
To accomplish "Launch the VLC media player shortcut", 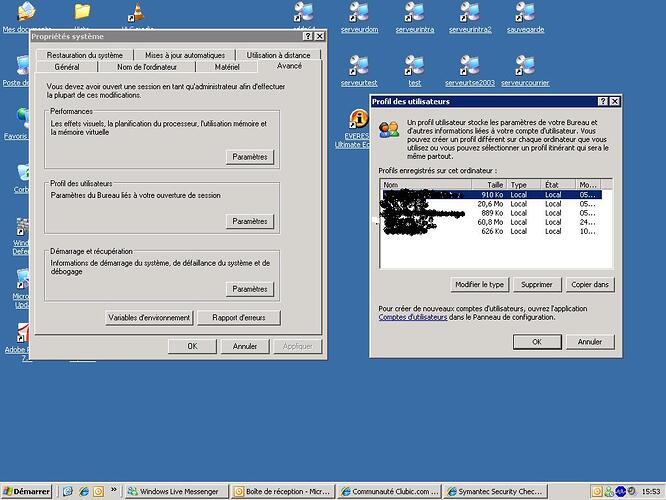I will [134, 12].
